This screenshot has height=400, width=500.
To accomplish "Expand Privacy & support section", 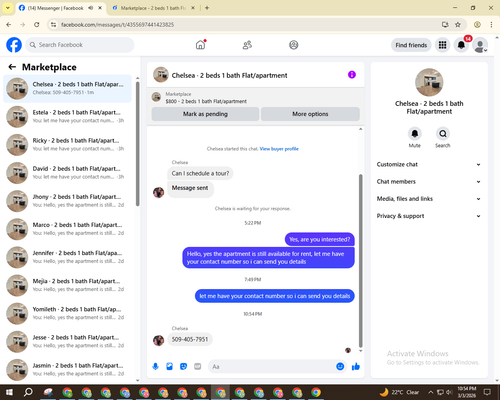I will click(x=429, y=216).
